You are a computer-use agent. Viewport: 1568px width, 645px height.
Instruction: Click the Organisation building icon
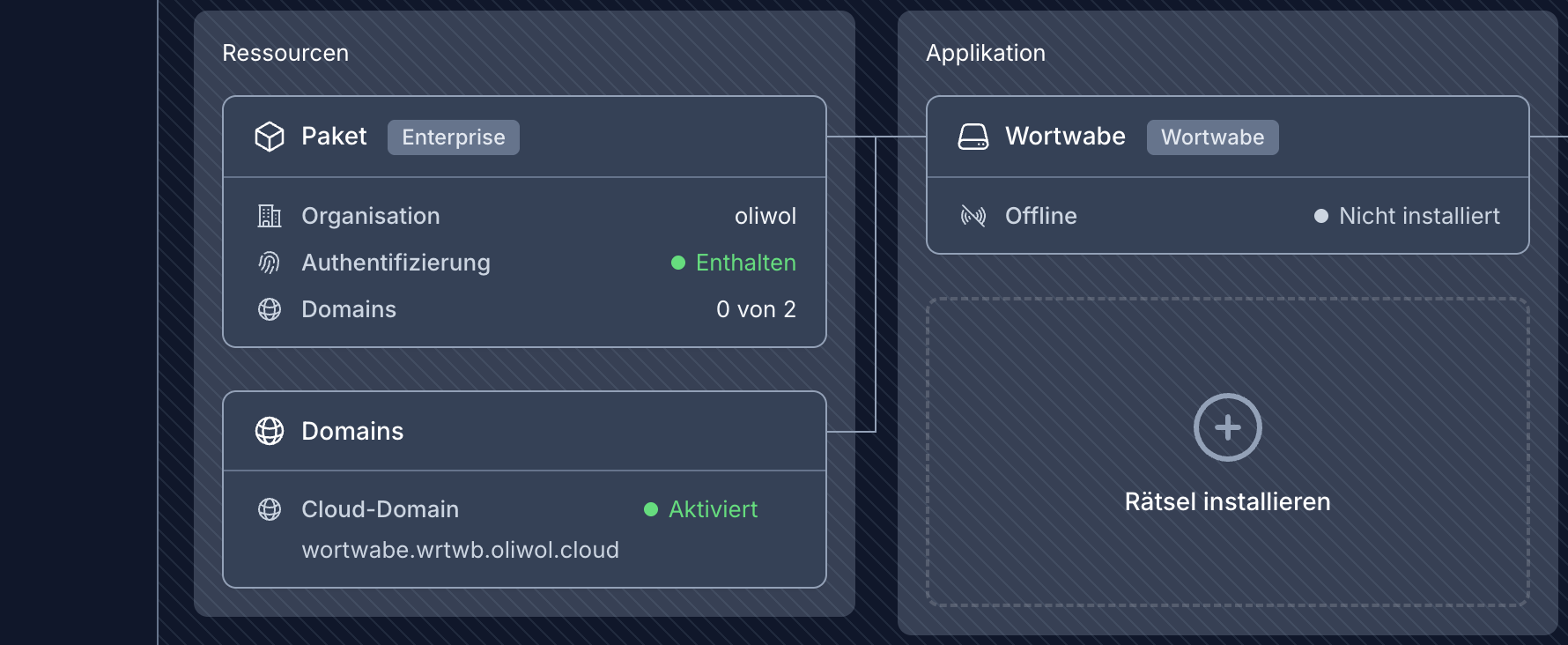[270, 216]
